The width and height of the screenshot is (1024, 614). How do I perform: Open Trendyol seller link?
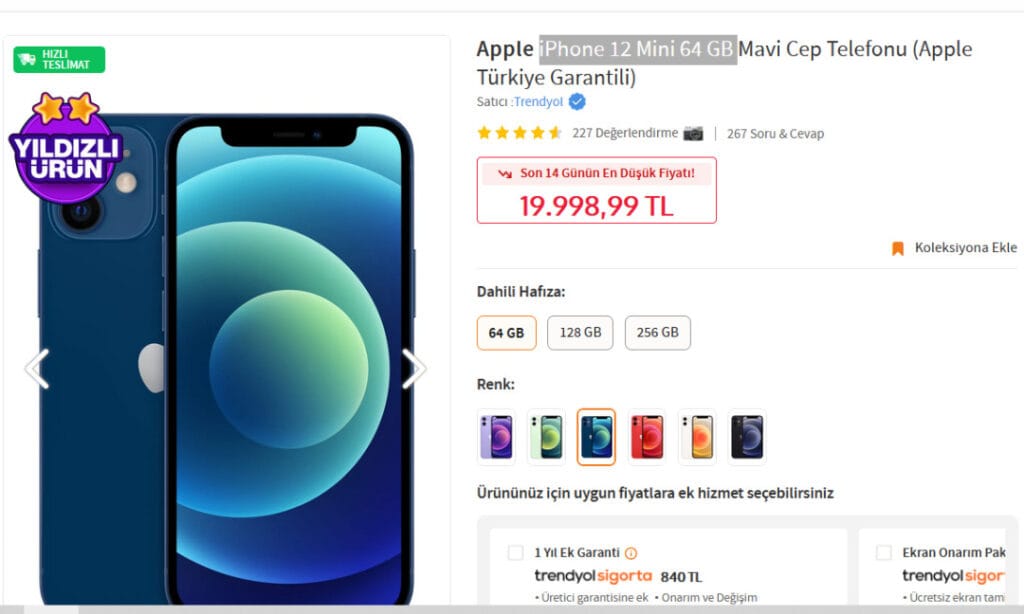click(x=538, y=102)
